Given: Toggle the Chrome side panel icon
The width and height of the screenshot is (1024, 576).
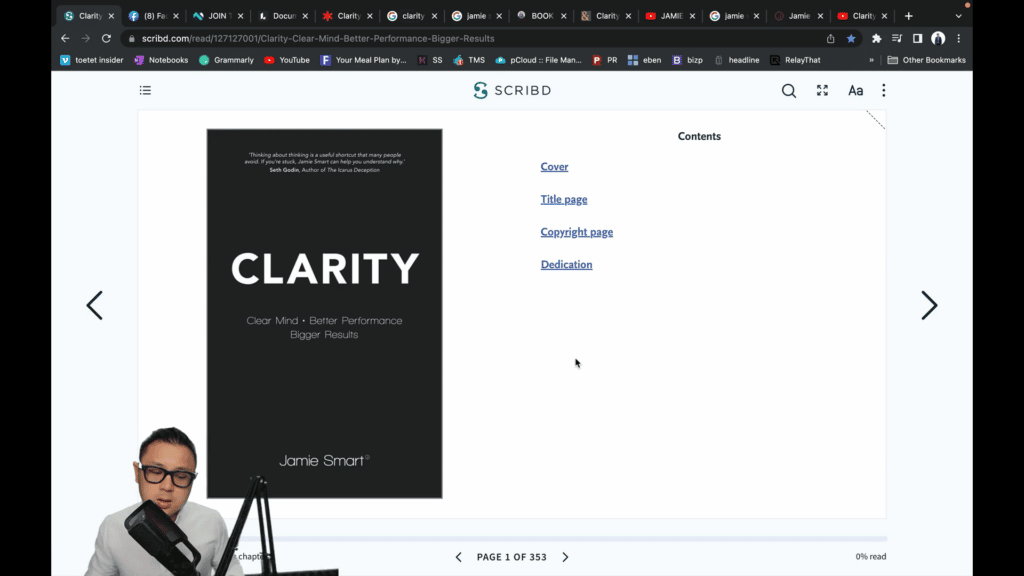Looking at the screenshot, I should (x=918, y=39).
